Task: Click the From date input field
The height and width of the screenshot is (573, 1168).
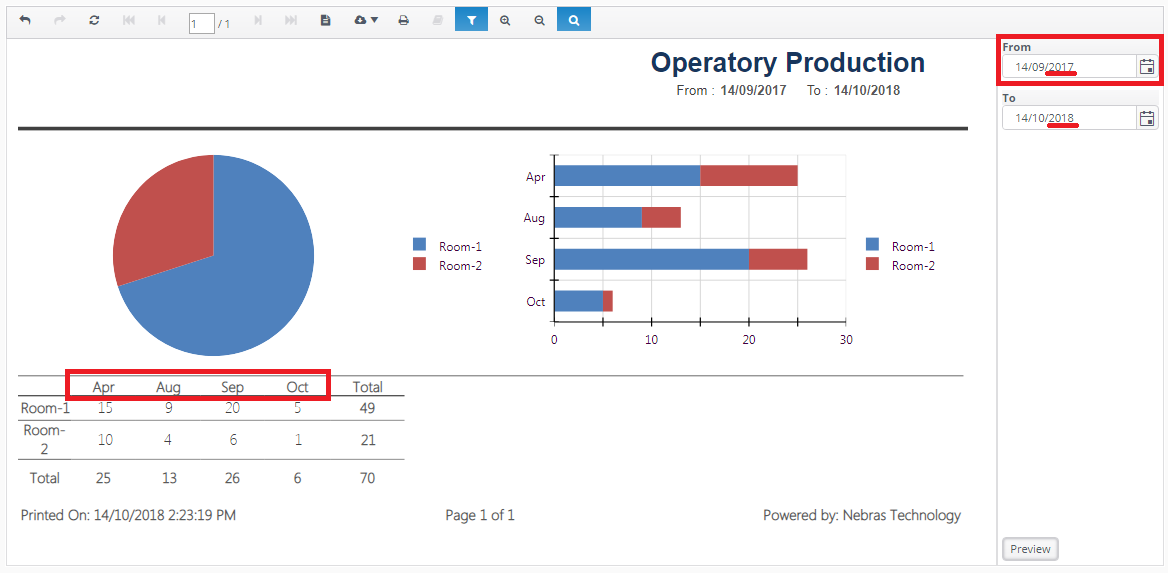Action: 1068,67
